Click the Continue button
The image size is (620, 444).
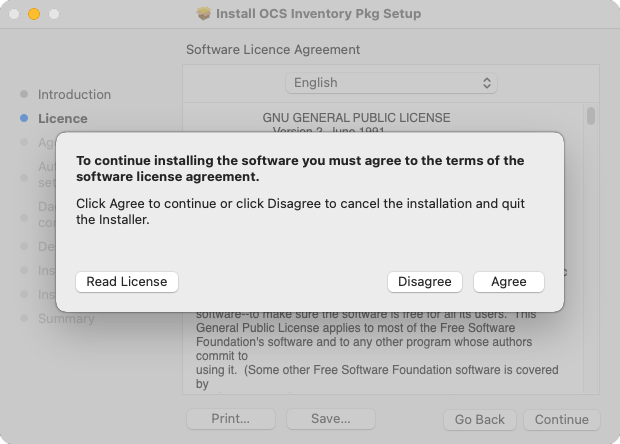(x=562, y=419)
